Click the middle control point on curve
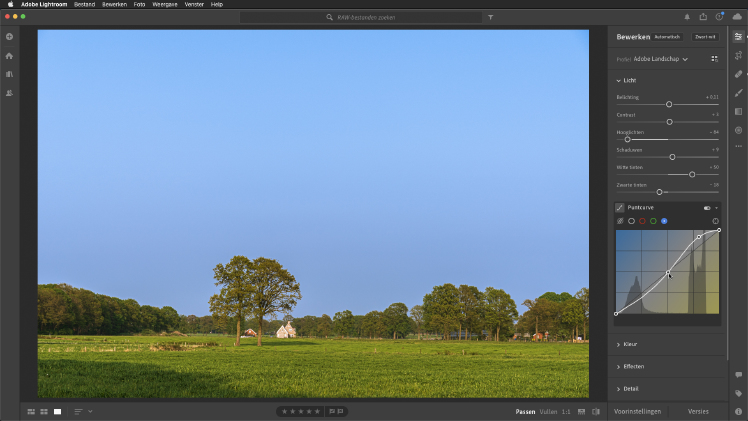The image size is (748, 421). 668,273
